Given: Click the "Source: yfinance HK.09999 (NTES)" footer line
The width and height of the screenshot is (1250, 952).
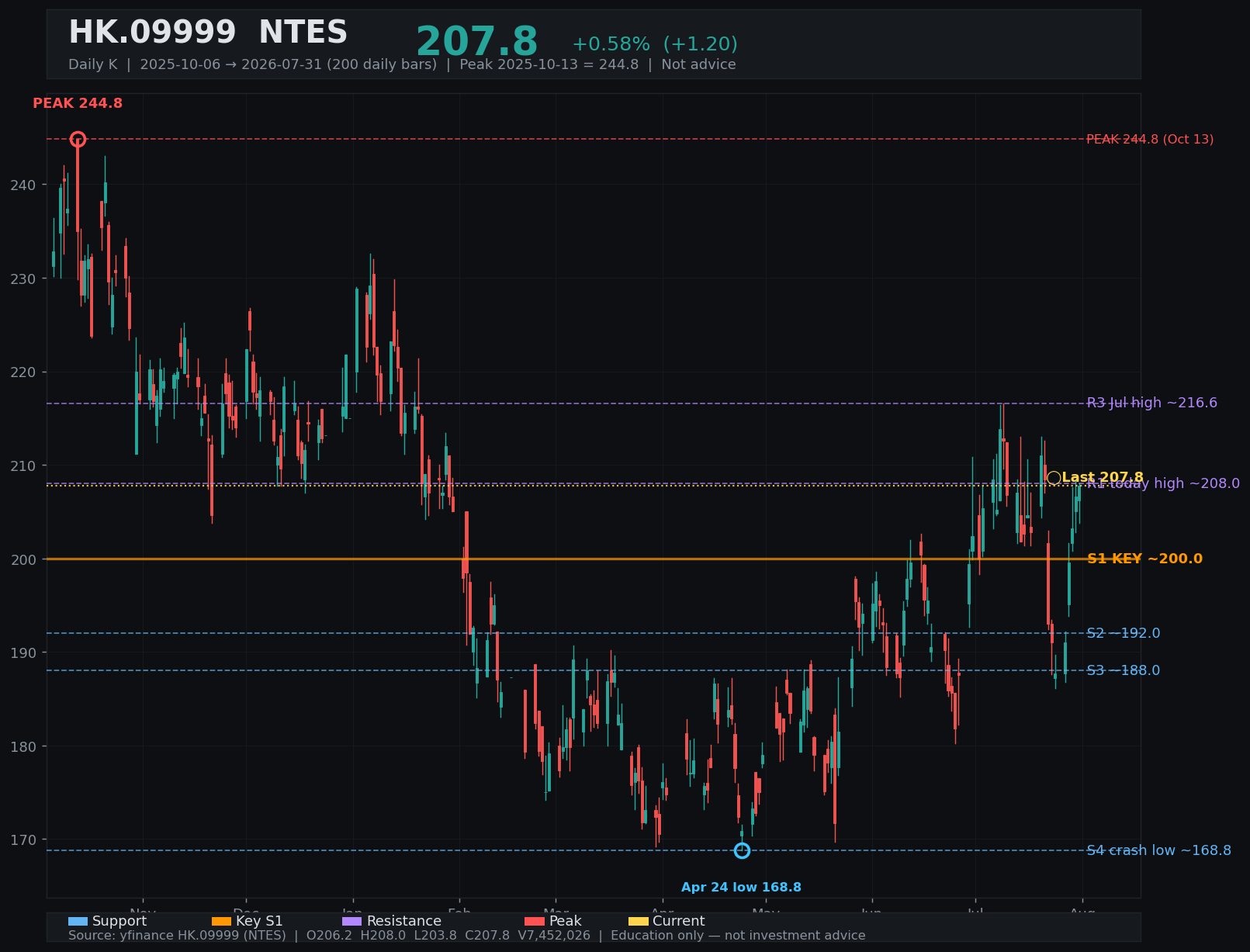Looking at the screenshot, I should 466,936.
